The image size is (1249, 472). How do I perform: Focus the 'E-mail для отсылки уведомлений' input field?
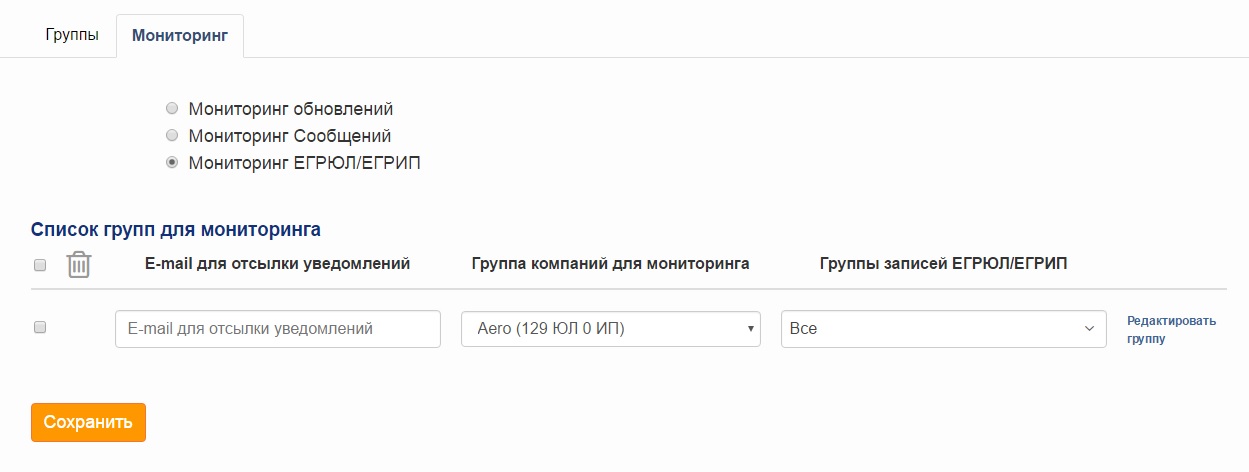pyautogui.click(x=278, y=328)
